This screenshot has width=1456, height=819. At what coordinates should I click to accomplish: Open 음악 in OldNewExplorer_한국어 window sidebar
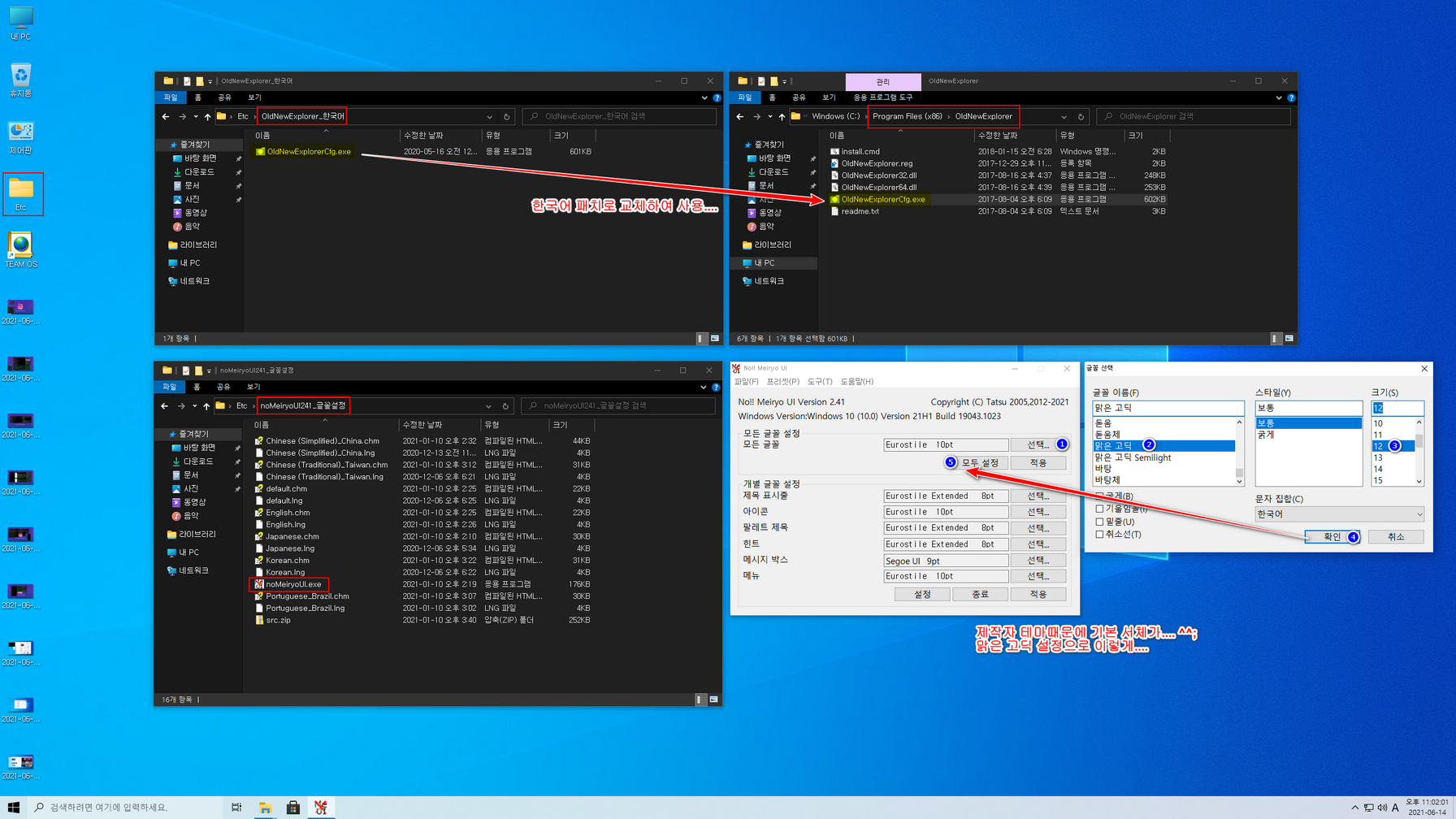click(x=195, y=227)
